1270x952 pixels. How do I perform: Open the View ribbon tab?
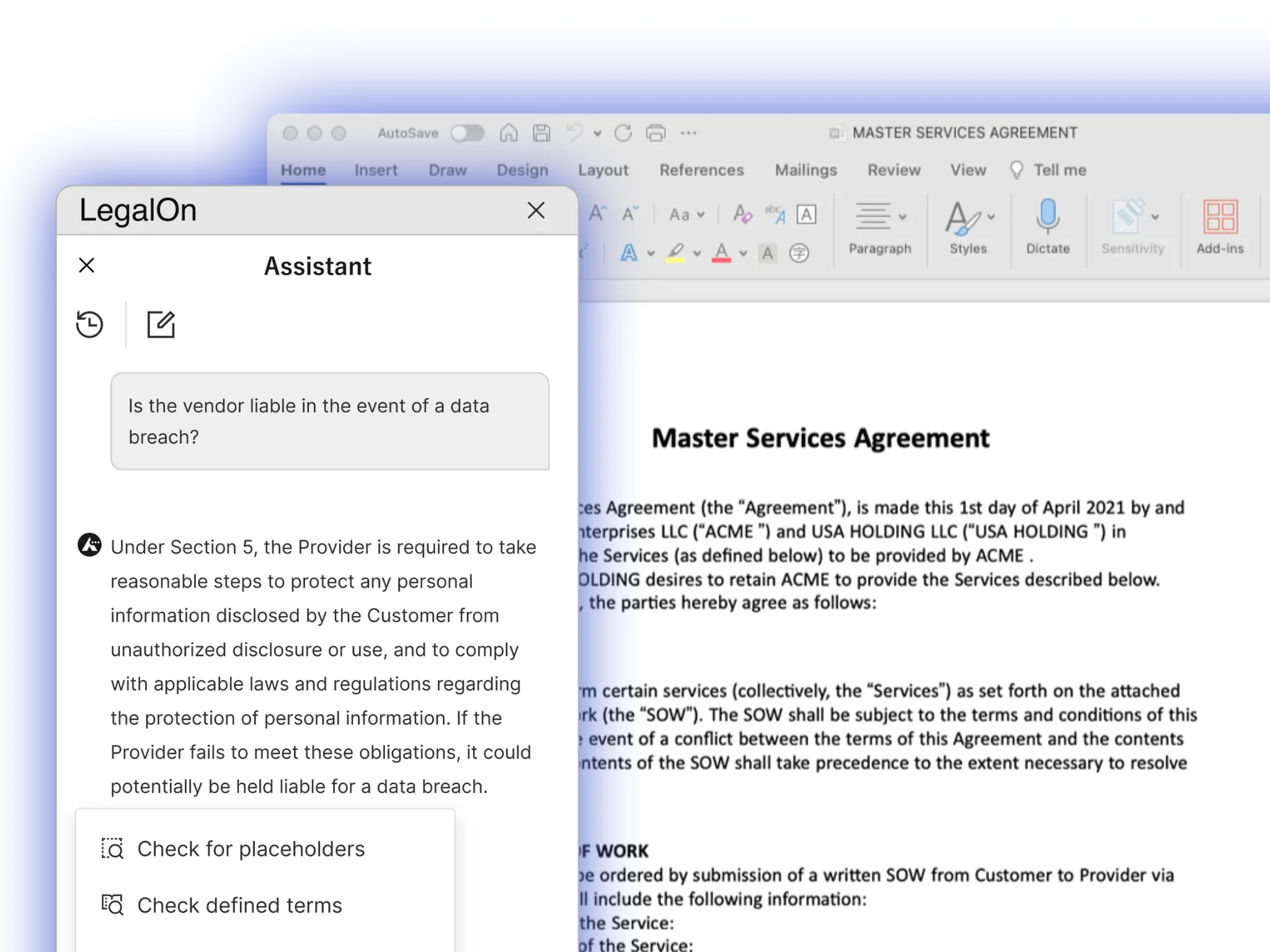coord(968,170)
